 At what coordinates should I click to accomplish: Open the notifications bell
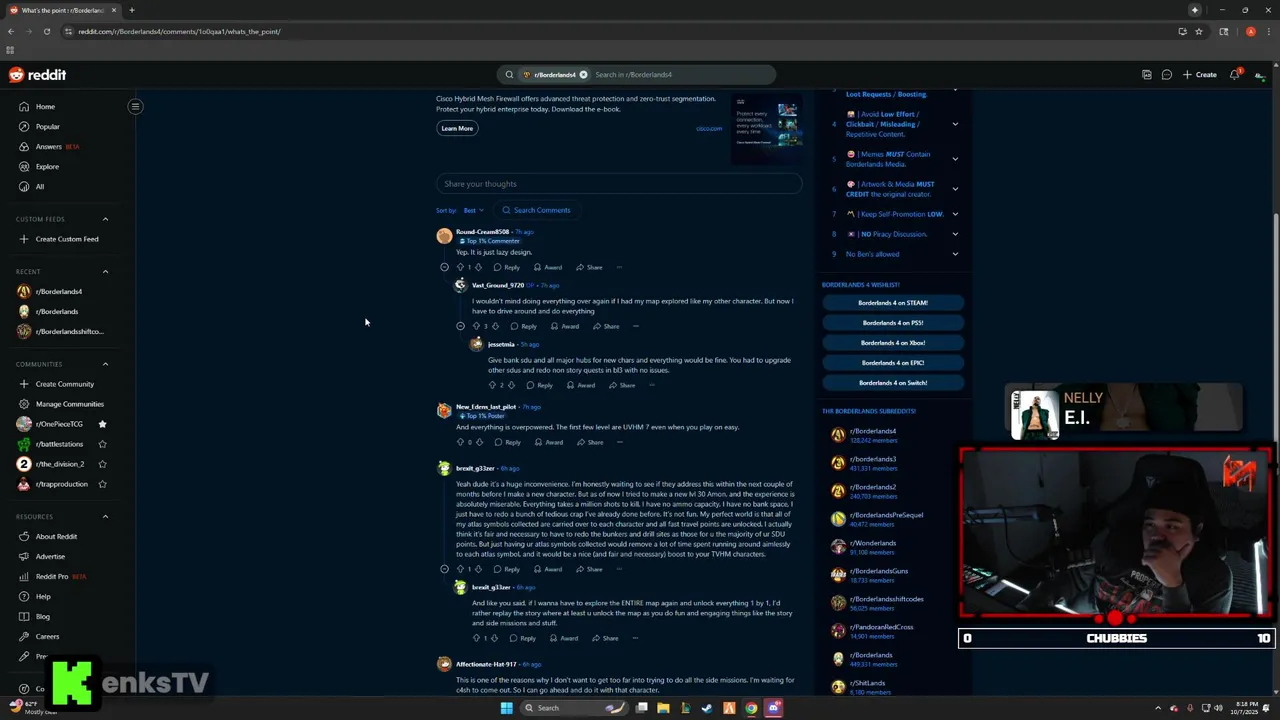coord(1235,75)
